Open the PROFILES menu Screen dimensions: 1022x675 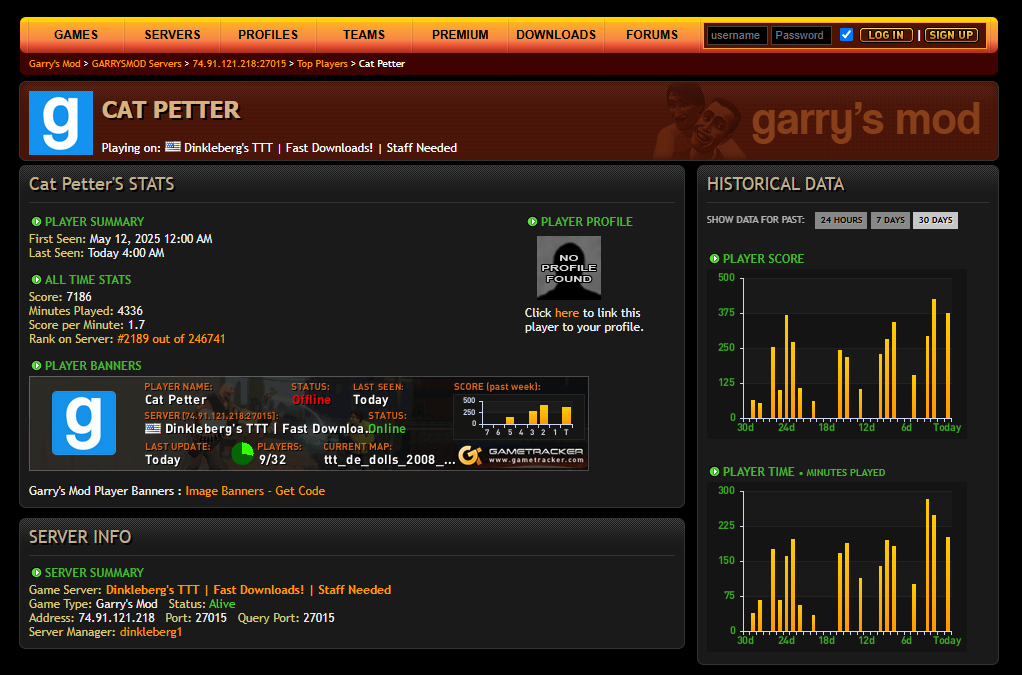click(268, 35)
